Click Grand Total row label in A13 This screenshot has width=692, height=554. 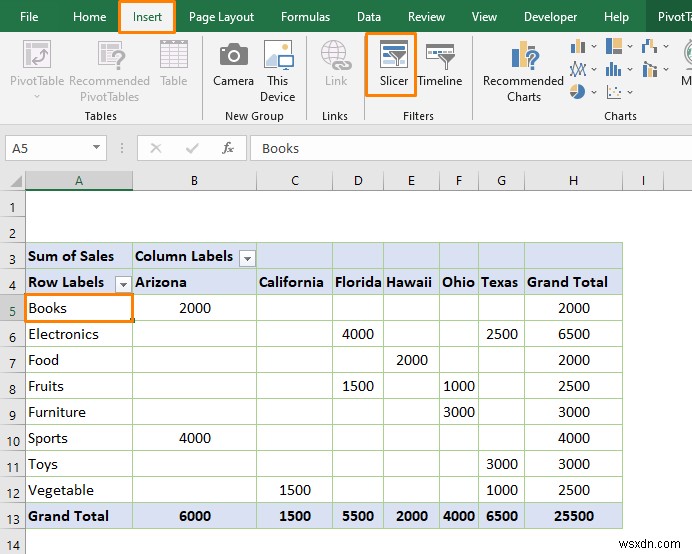click(79, 516)
